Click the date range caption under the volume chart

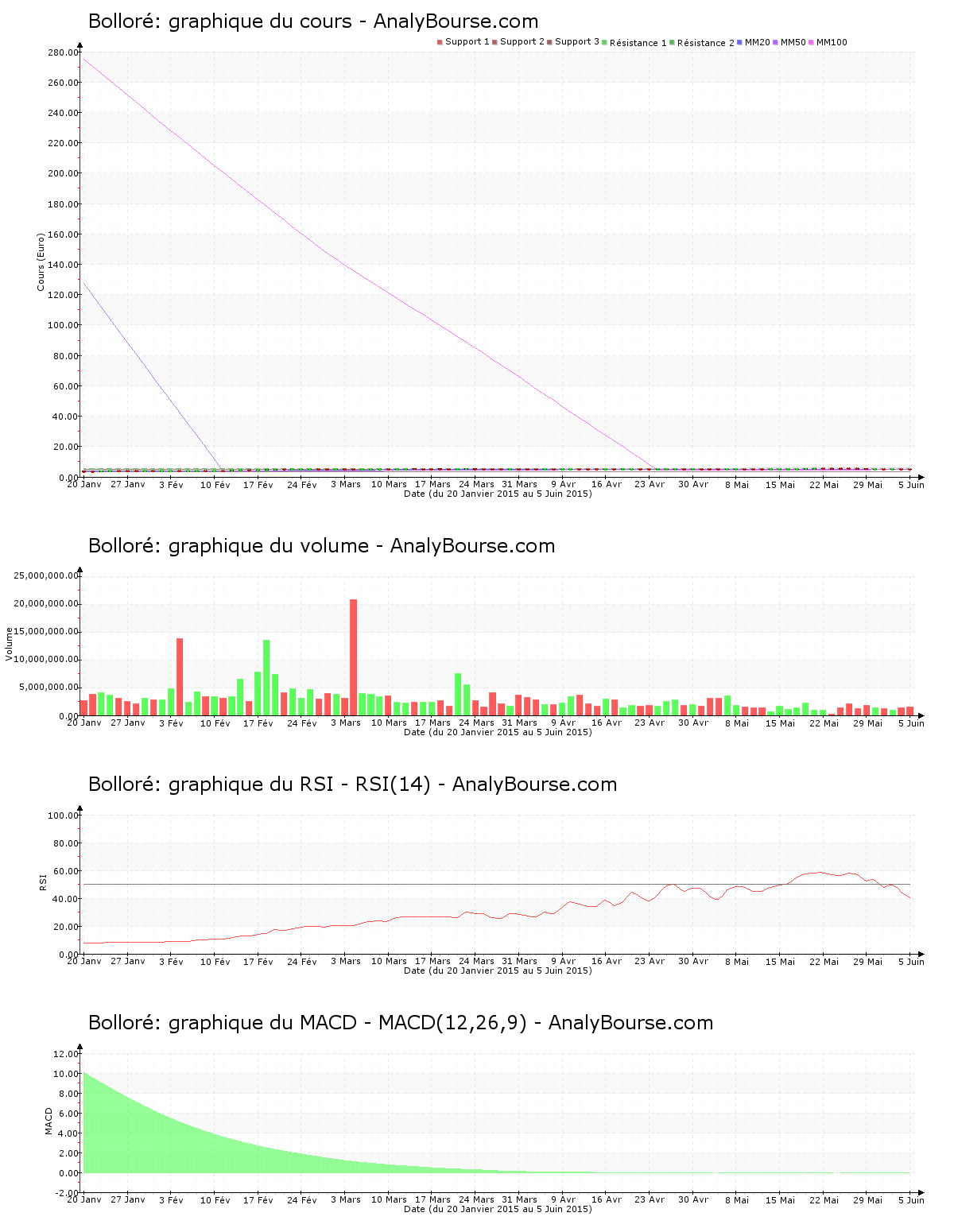pyautogui.click(x=498, y=732)
